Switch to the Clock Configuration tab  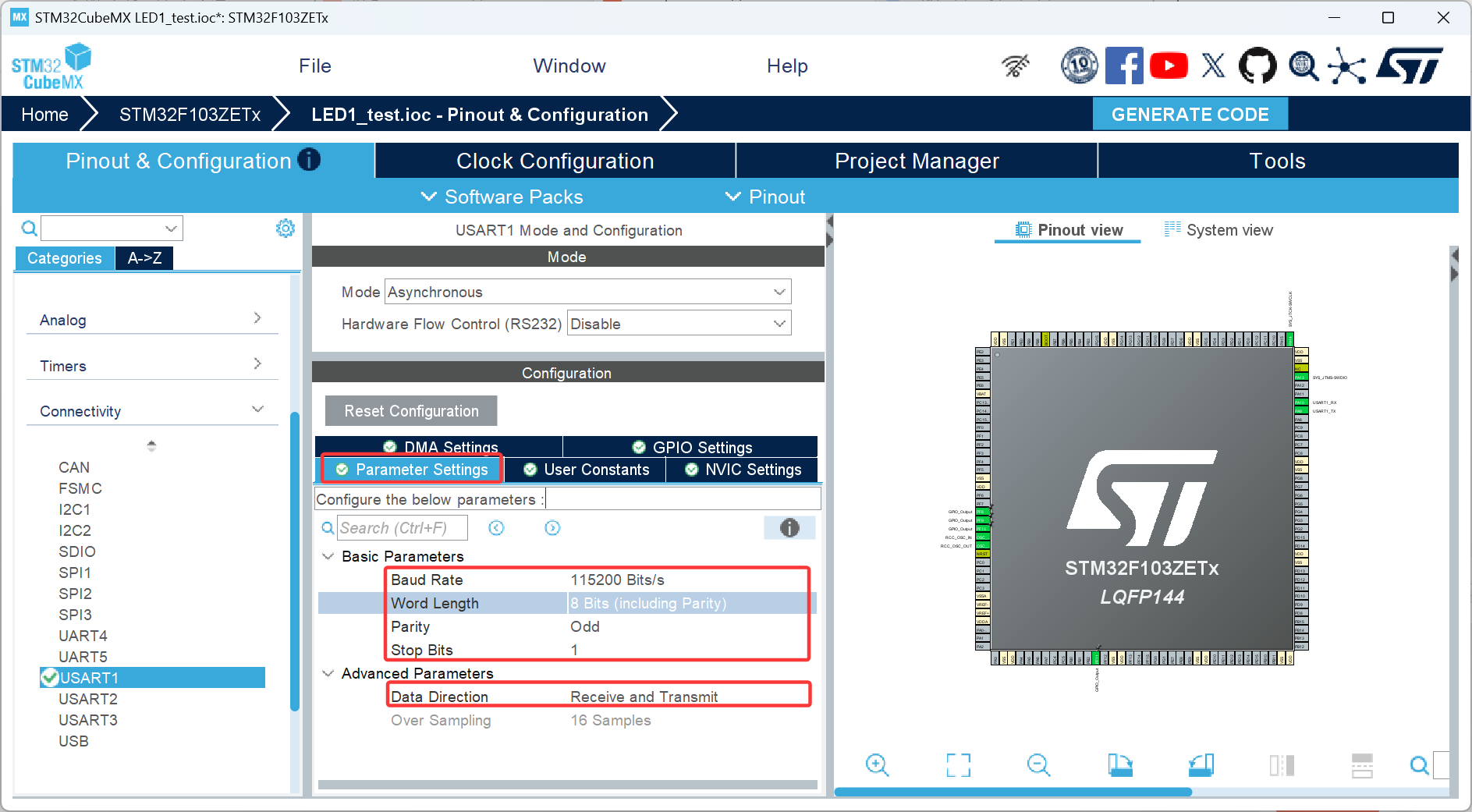[555, 161]
